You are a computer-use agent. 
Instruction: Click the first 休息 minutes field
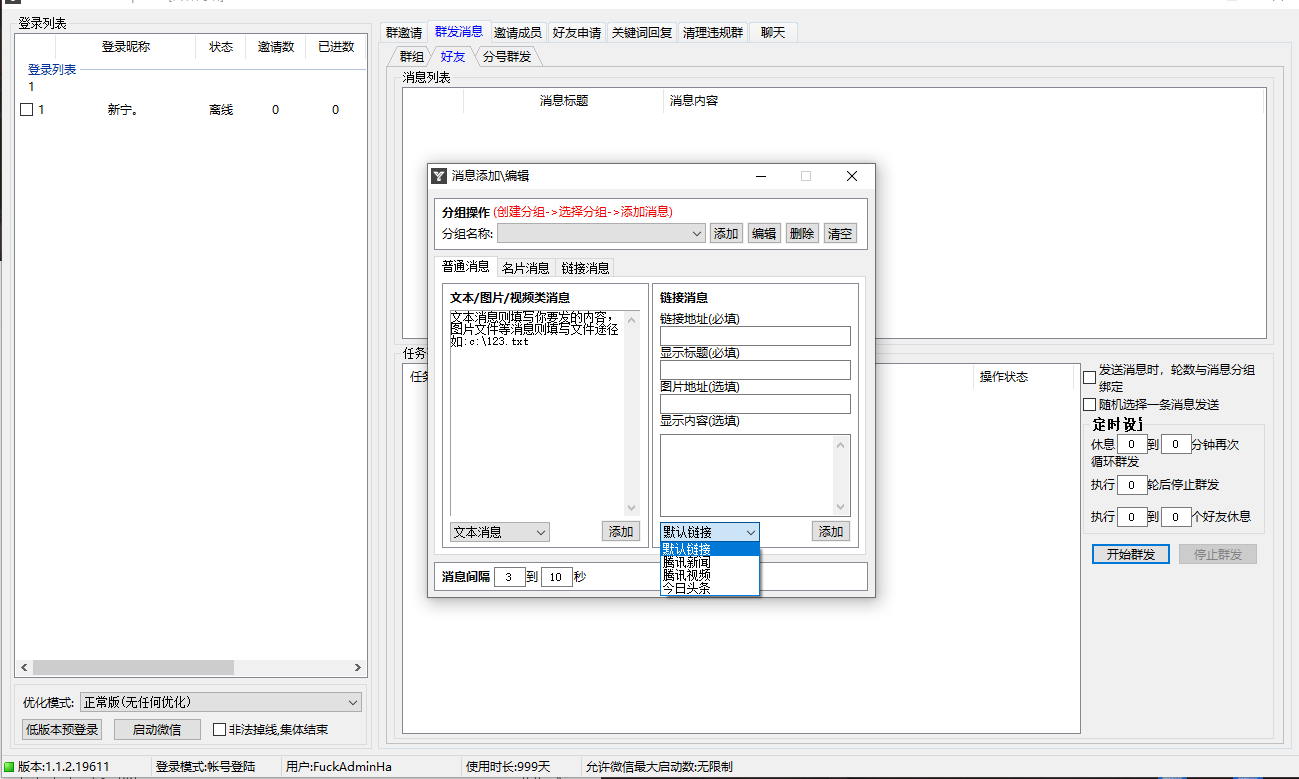point(1131,444)
